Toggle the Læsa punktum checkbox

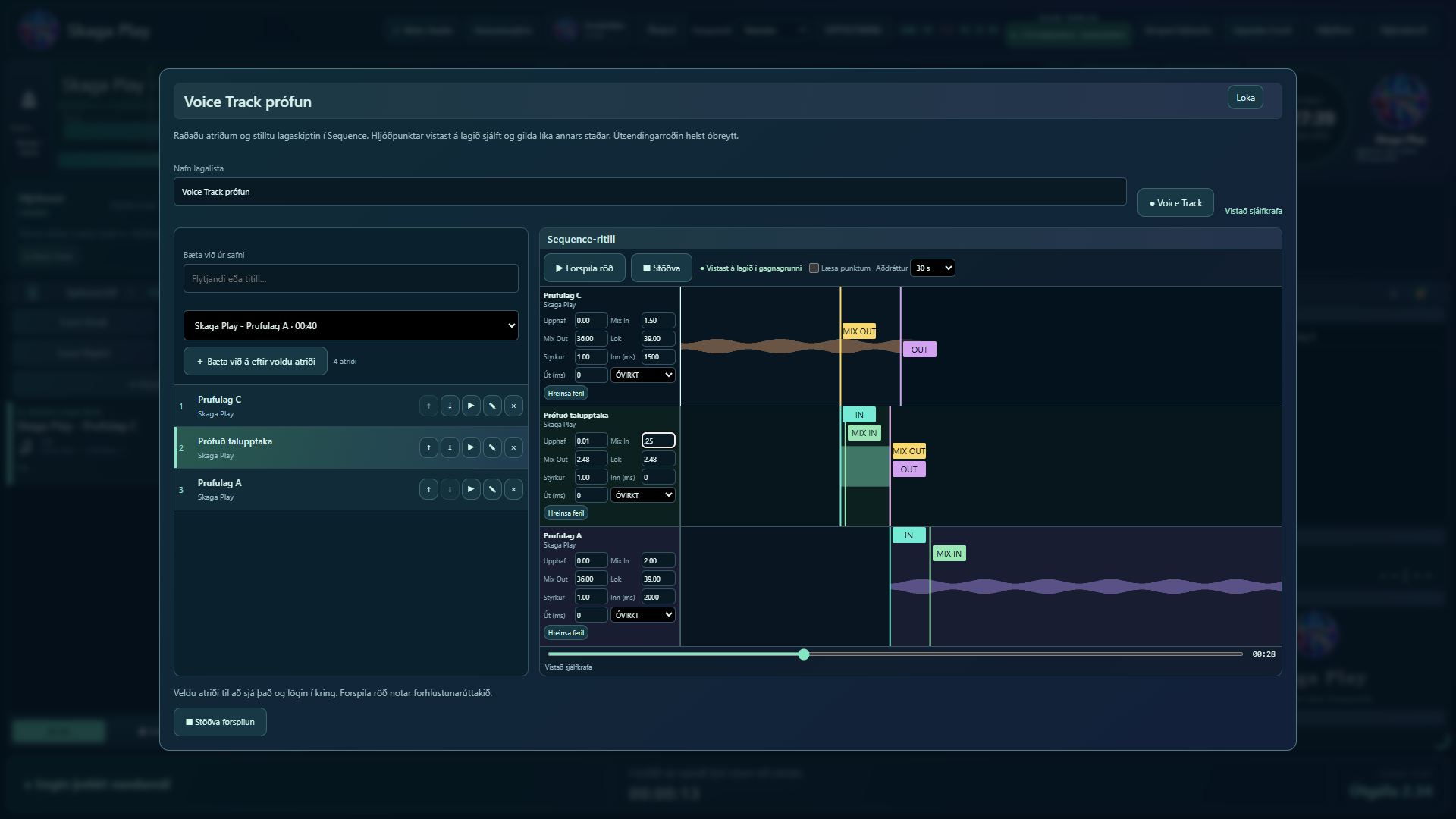814,268
